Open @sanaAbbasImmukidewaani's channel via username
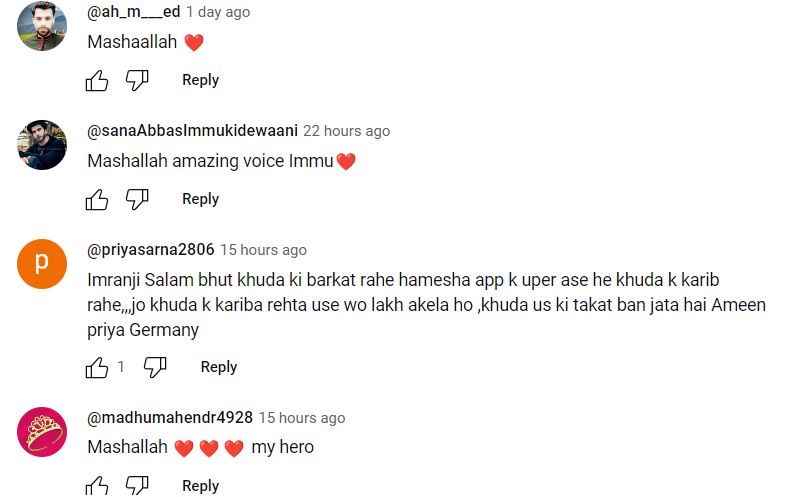Viewport: 785px width, 497px height. (x=192, y=131)
